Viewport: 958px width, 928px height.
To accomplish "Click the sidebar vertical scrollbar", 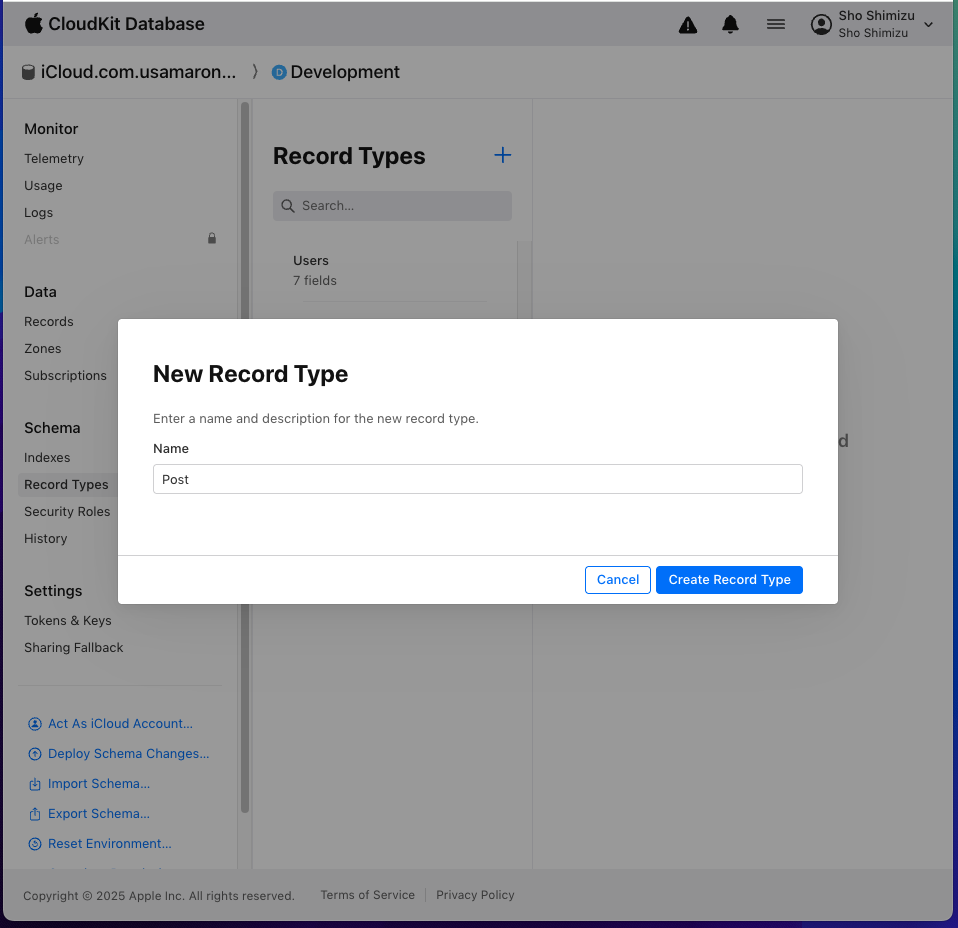I will pyautogui.click(x=245, y=450).
